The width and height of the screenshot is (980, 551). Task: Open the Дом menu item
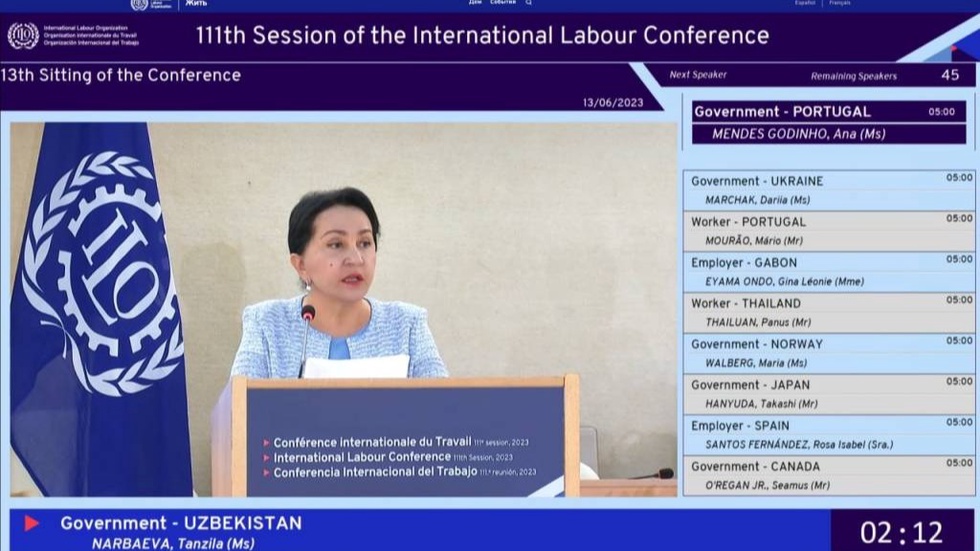click(475, 3)
